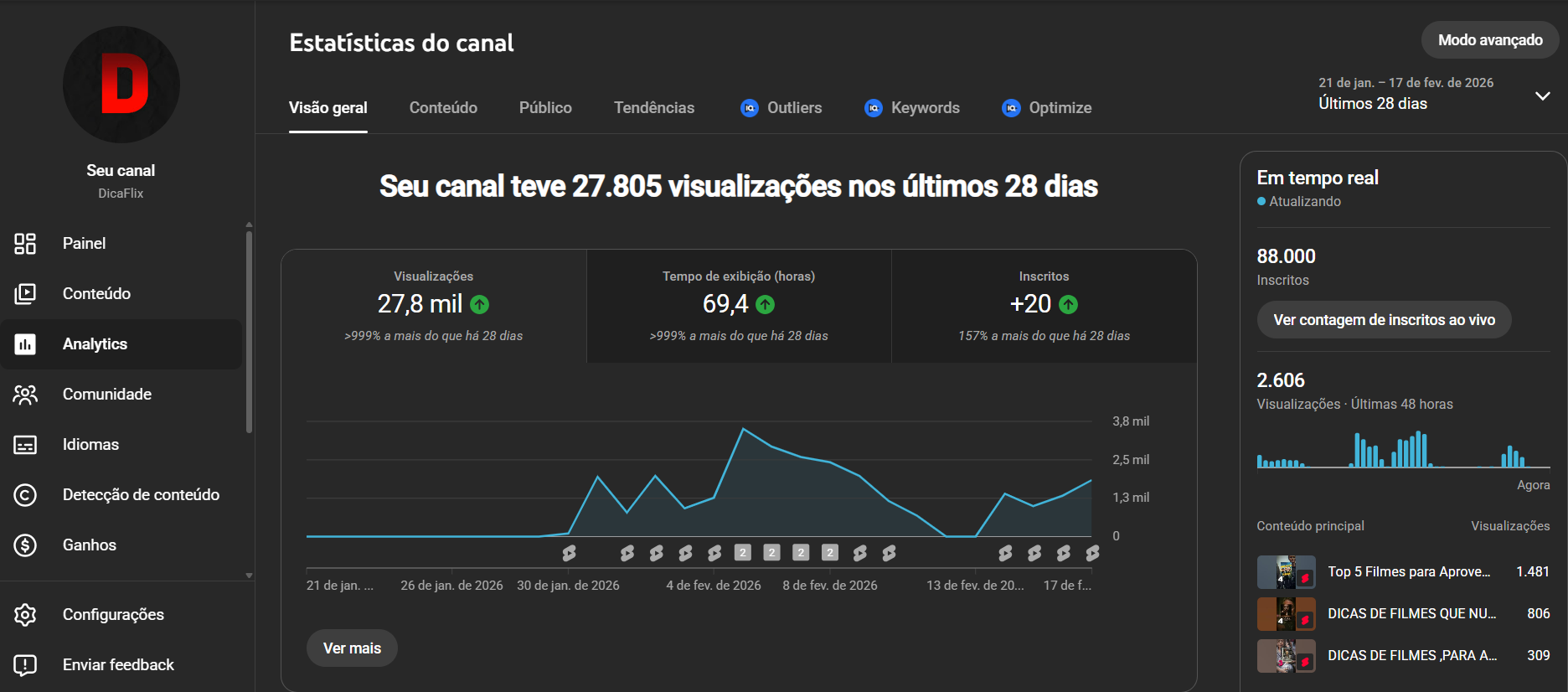Click the "Conteúdo principal" column header
This screenshot has height=692, width=1568.
coord(1311,526)
